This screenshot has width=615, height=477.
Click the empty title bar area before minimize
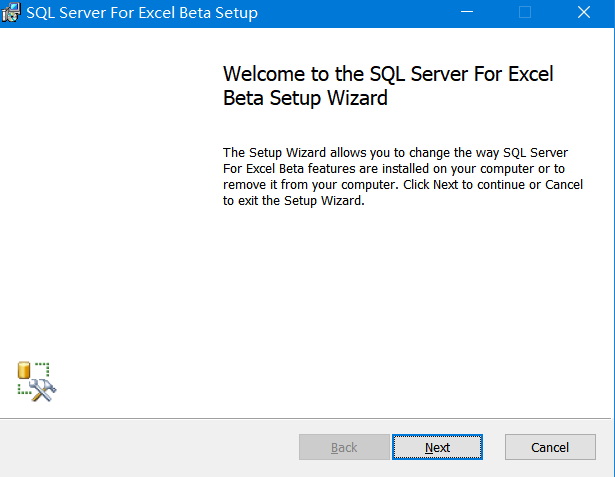click(350, 13)
